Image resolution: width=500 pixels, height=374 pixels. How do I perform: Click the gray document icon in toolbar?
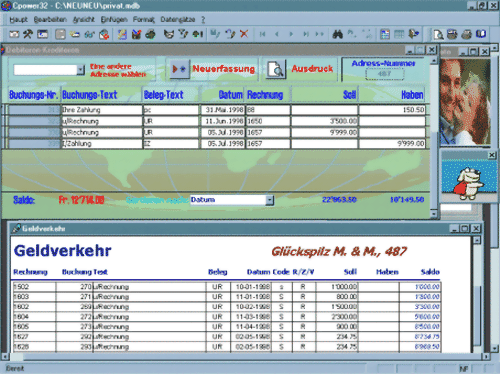pyautogui.click(x=60, y=34)
